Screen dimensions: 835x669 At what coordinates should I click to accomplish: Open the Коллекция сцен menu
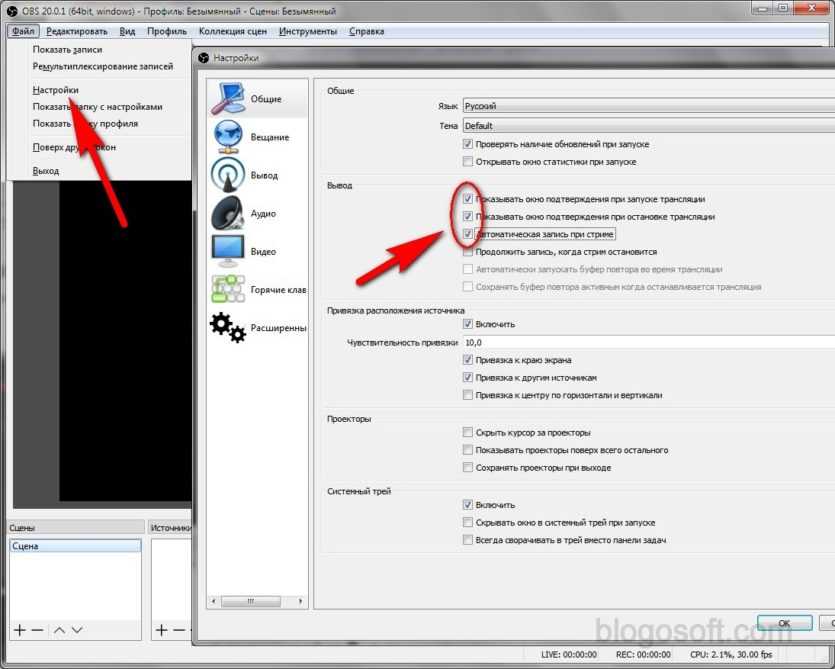232,31
